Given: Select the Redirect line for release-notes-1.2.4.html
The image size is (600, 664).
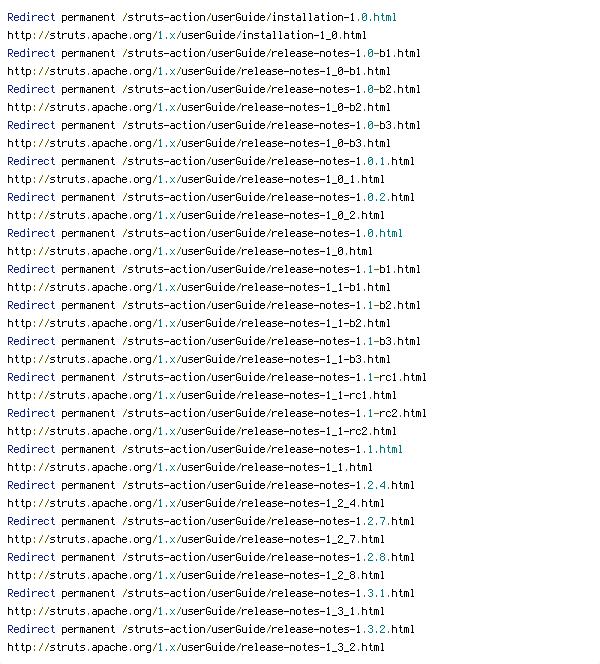Looking at the screenshot, I should [211, 485].
